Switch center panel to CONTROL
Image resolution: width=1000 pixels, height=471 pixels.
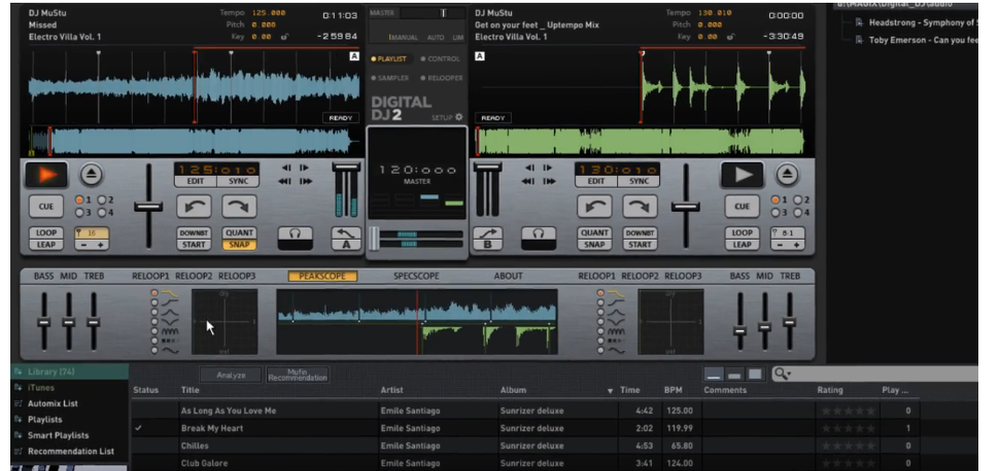point(440,59)
